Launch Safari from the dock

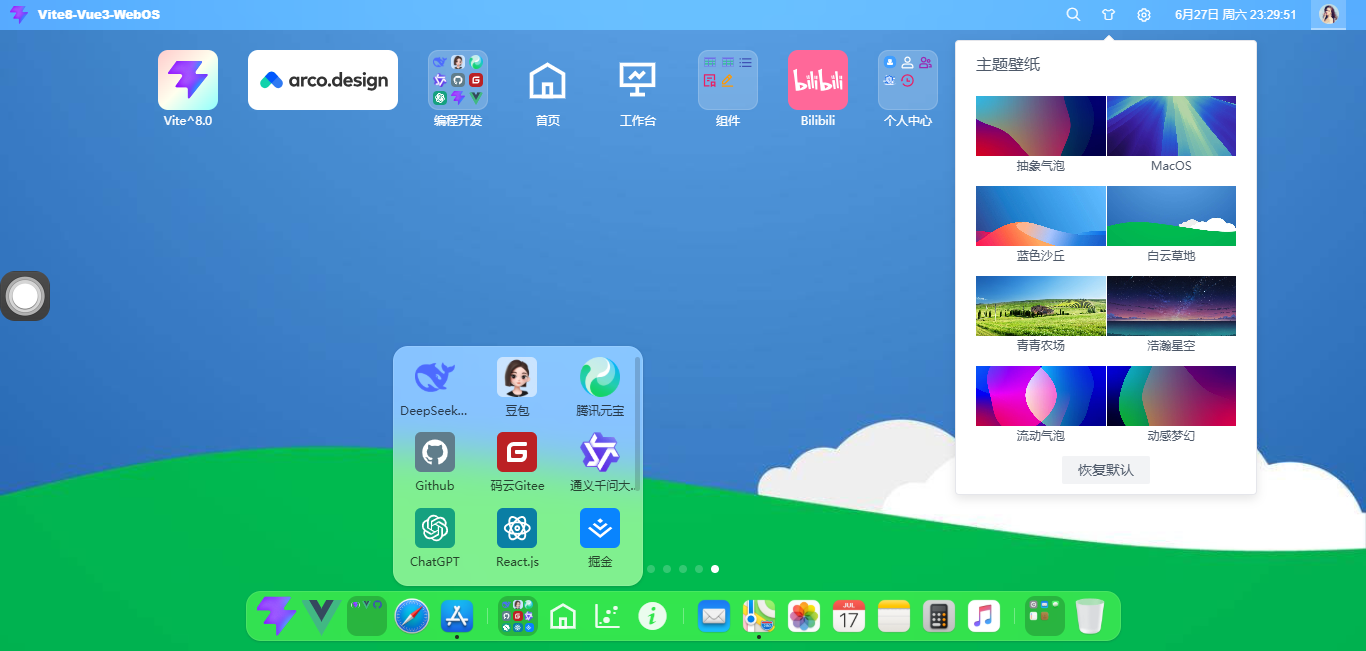click(x=412, y=616)
